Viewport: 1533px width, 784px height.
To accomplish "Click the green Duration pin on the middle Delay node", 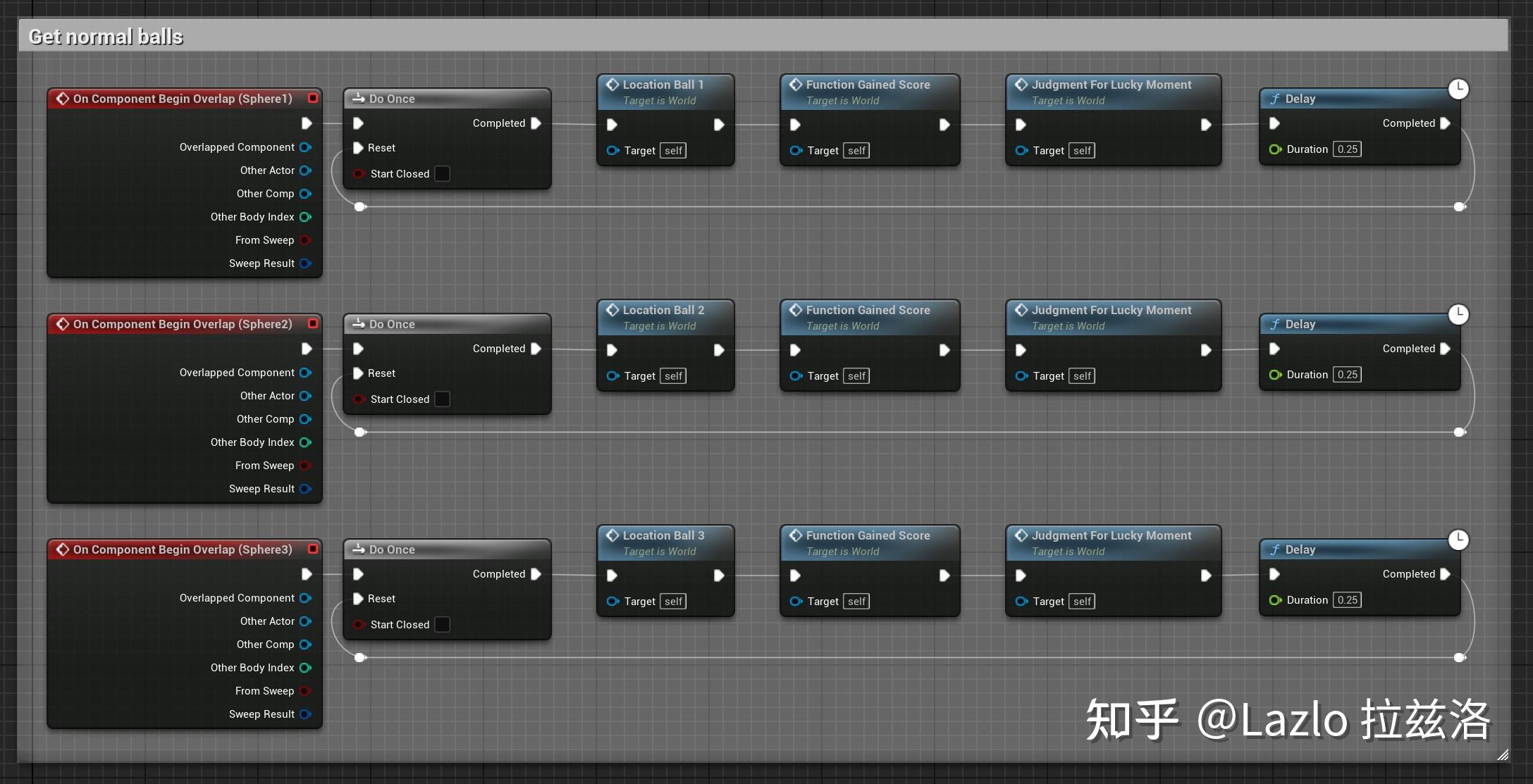I will click(1274, 374).
